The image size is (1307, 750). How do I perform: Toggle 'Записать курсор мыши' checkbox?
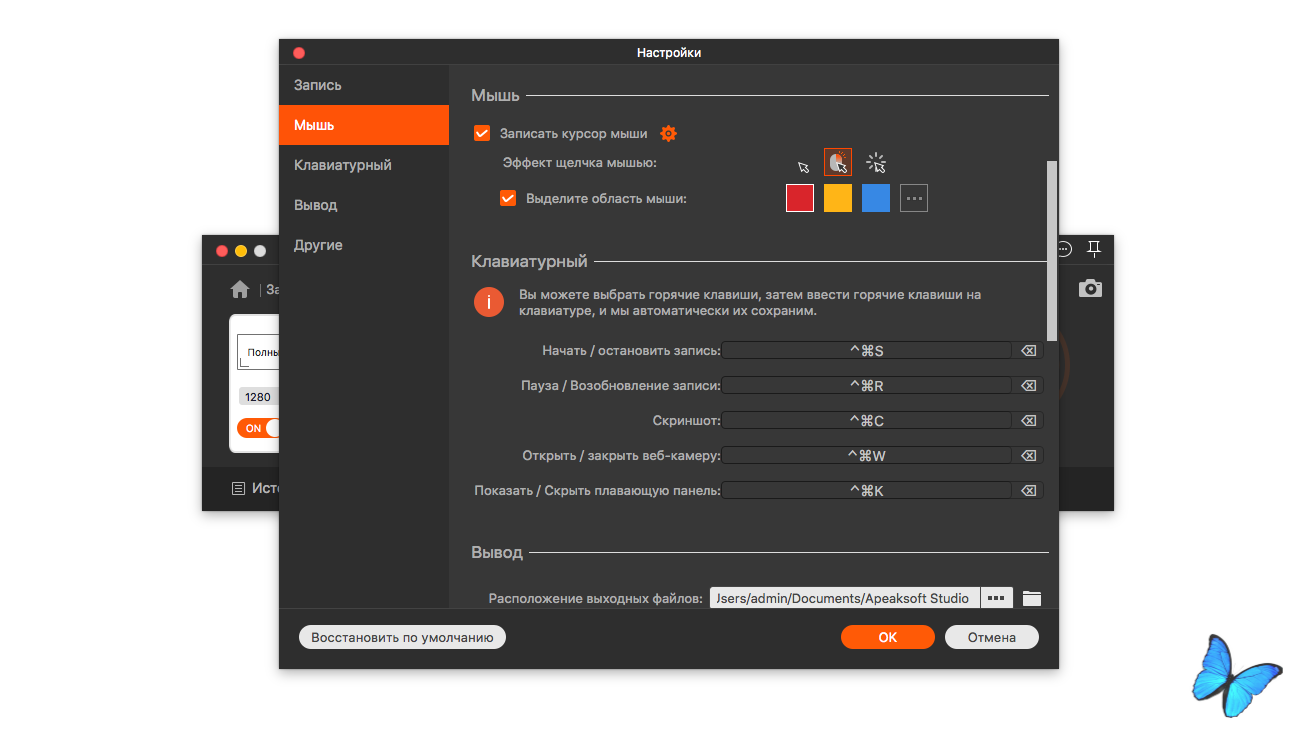tap(482, 133)
